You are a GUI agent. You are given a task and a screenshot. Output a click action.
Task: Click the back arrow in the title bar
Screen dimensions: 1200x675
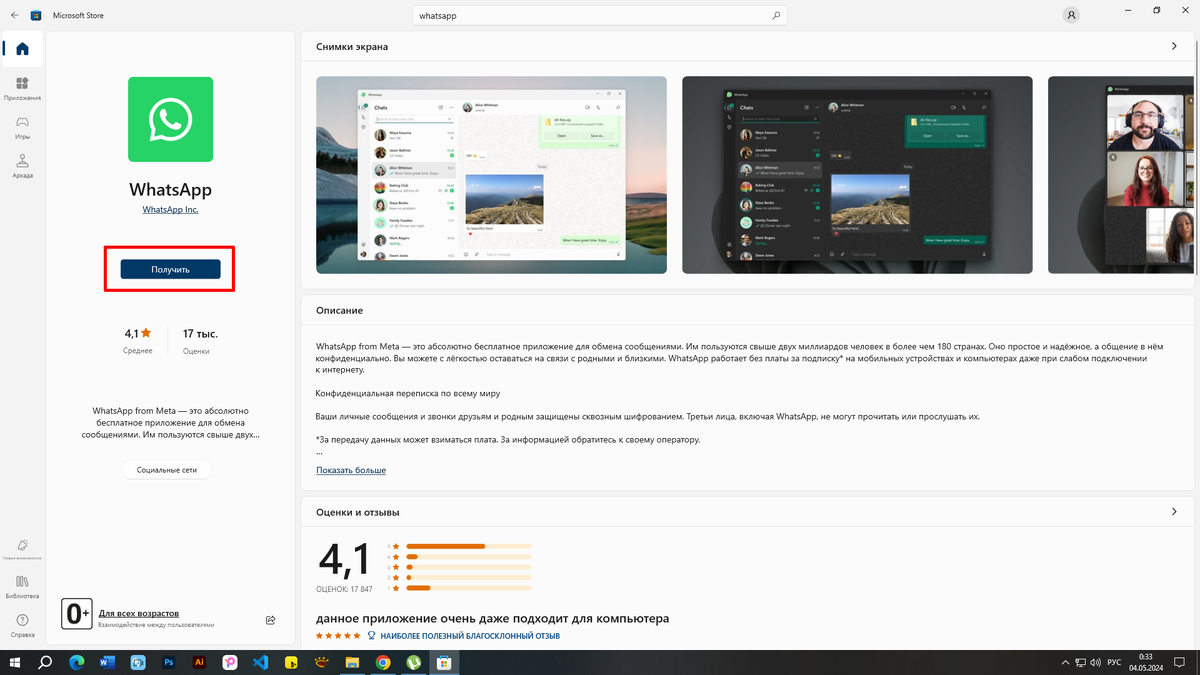(14, 15)
